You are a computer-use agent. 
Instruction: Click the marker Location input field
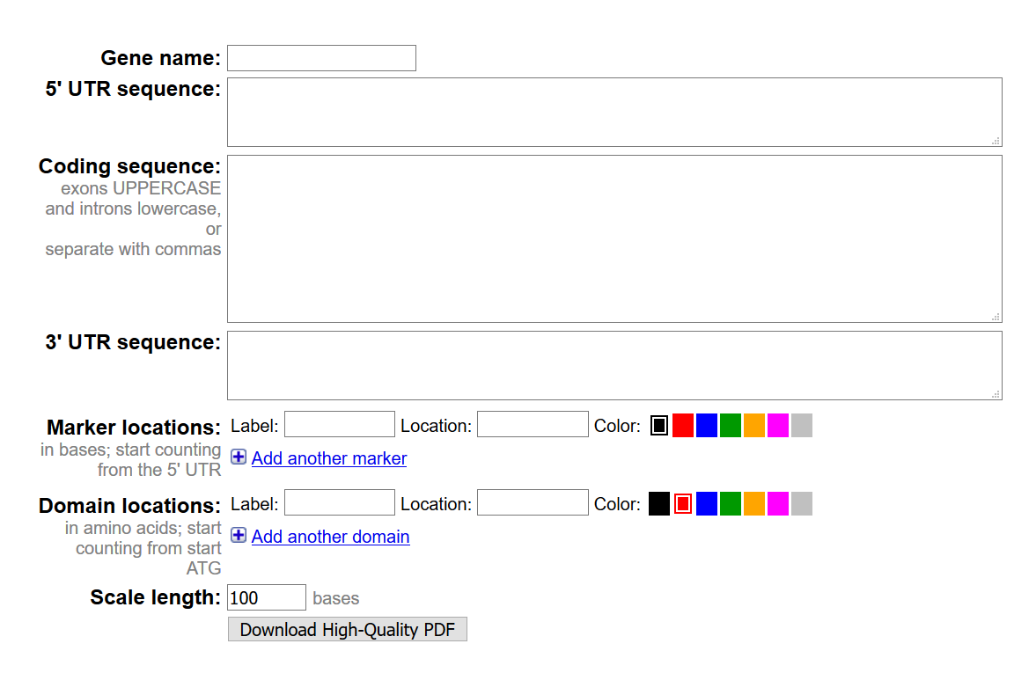[x=532, y=425]
